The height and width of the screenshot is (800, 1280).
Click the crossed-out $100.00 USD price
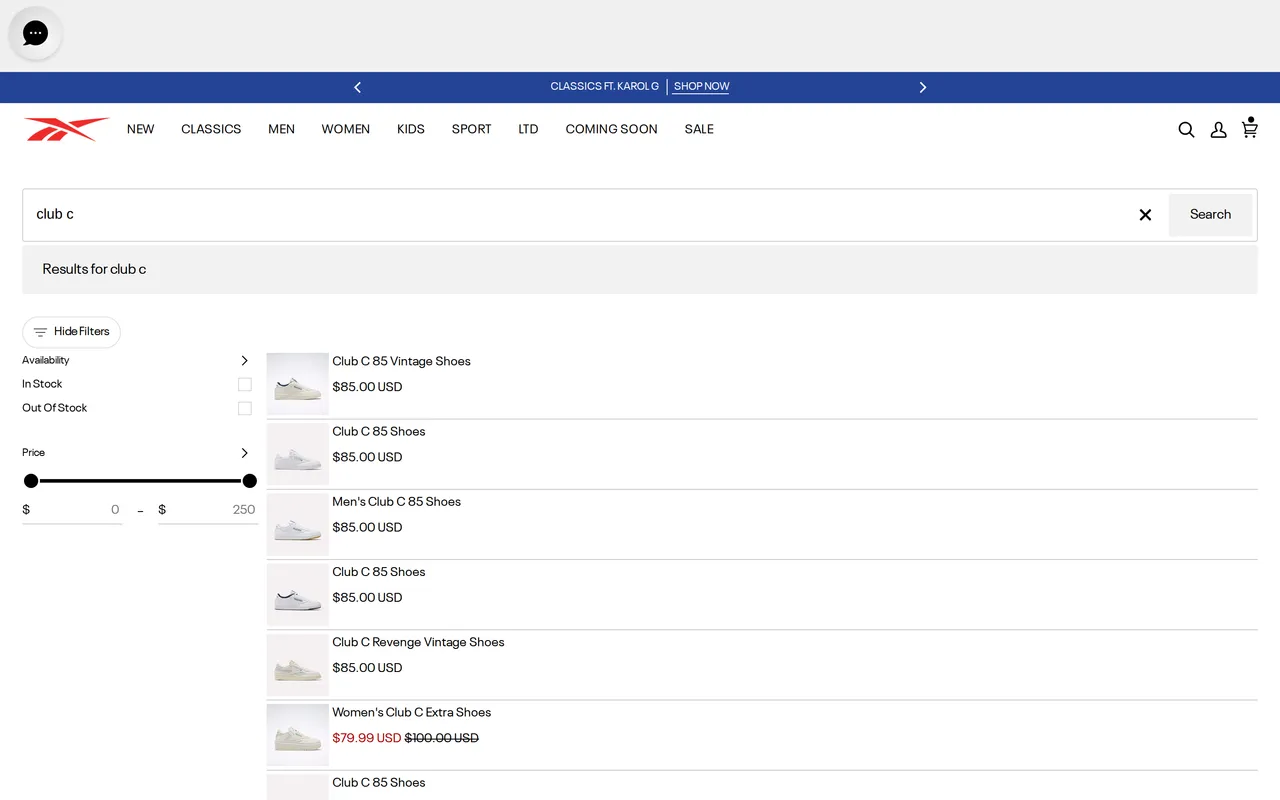(x=442, y=738)
